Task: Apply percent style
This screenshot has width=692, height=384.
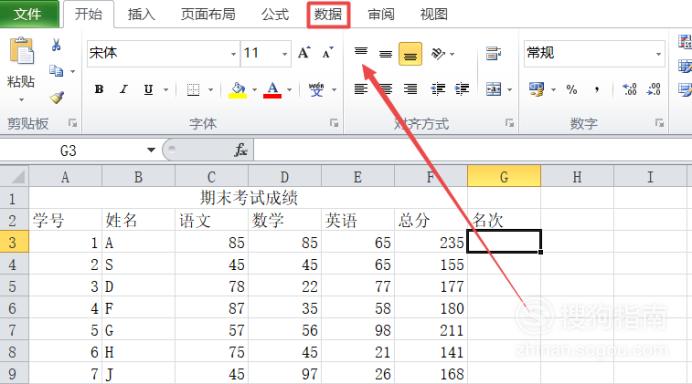Action: point(572,90)
